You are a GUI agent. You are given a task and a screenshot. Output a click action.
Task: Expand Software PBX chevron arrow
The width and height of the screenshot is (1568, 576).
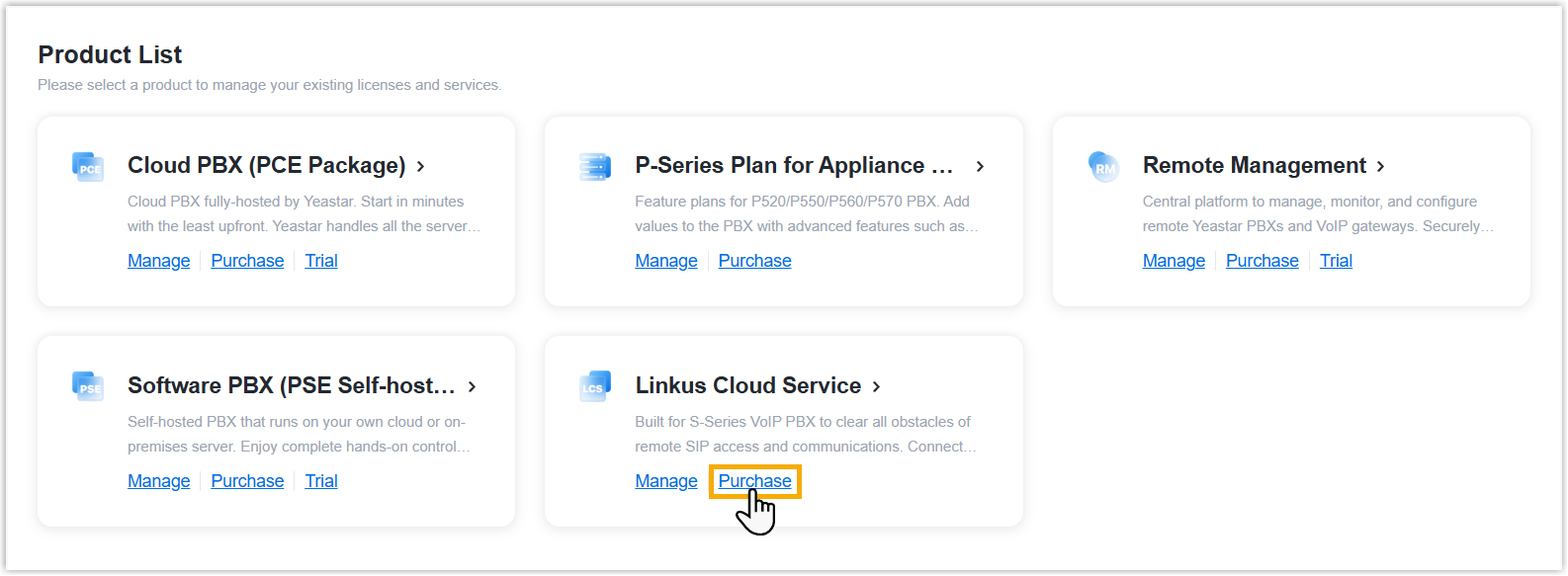point(473,387)
